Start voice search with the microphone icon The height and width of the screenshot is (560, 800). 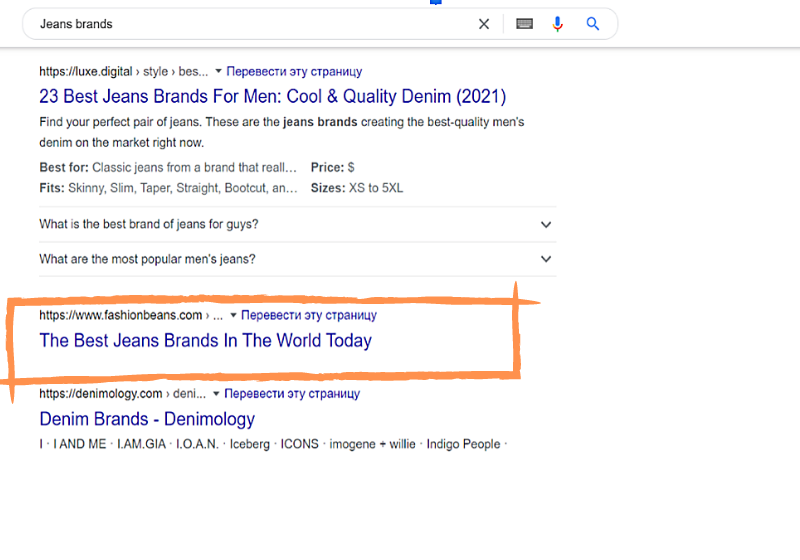[558, 24]
